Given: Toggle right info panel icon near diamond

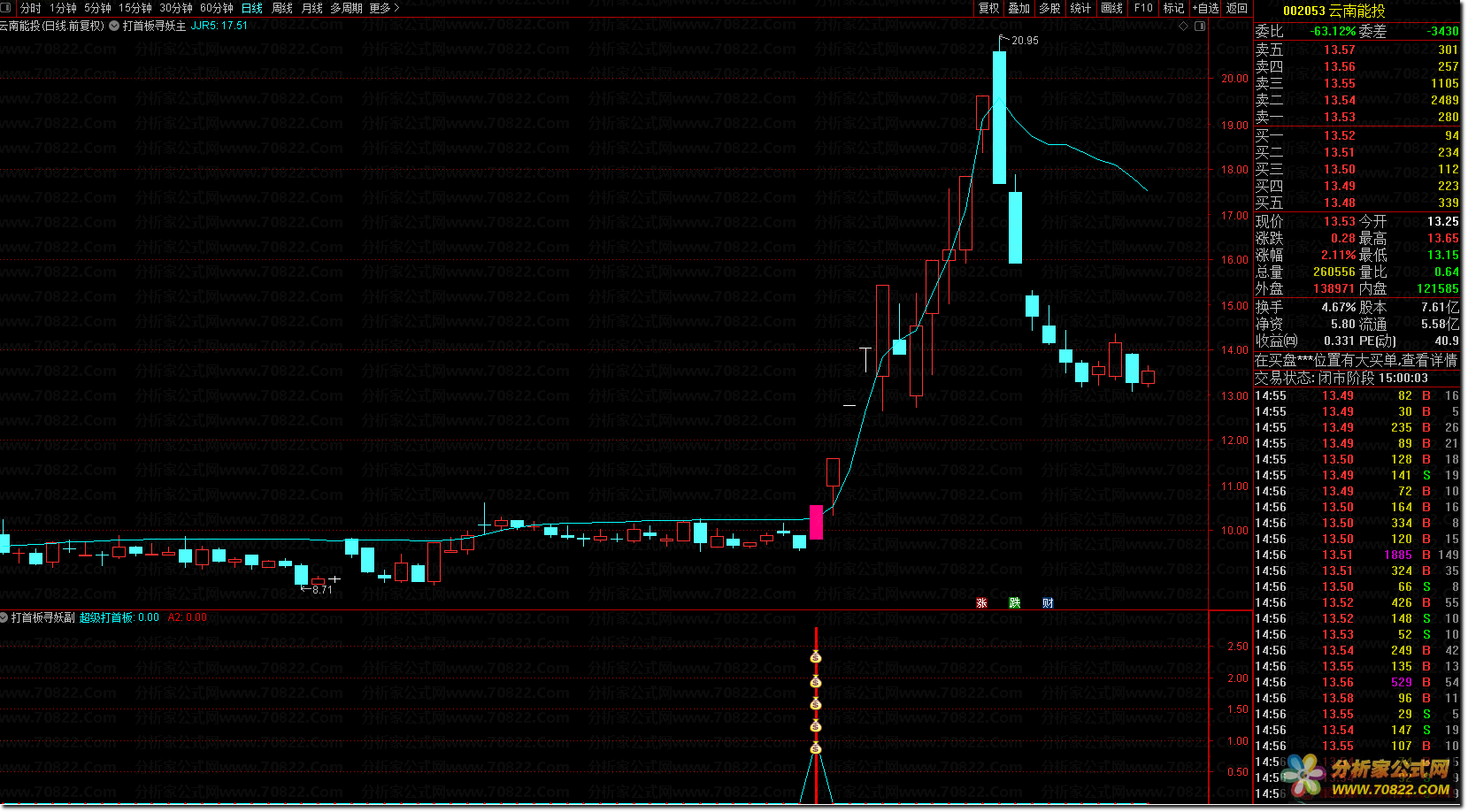Looking at the screenshot, I should pyautogui.click(x=1200, y=27).
